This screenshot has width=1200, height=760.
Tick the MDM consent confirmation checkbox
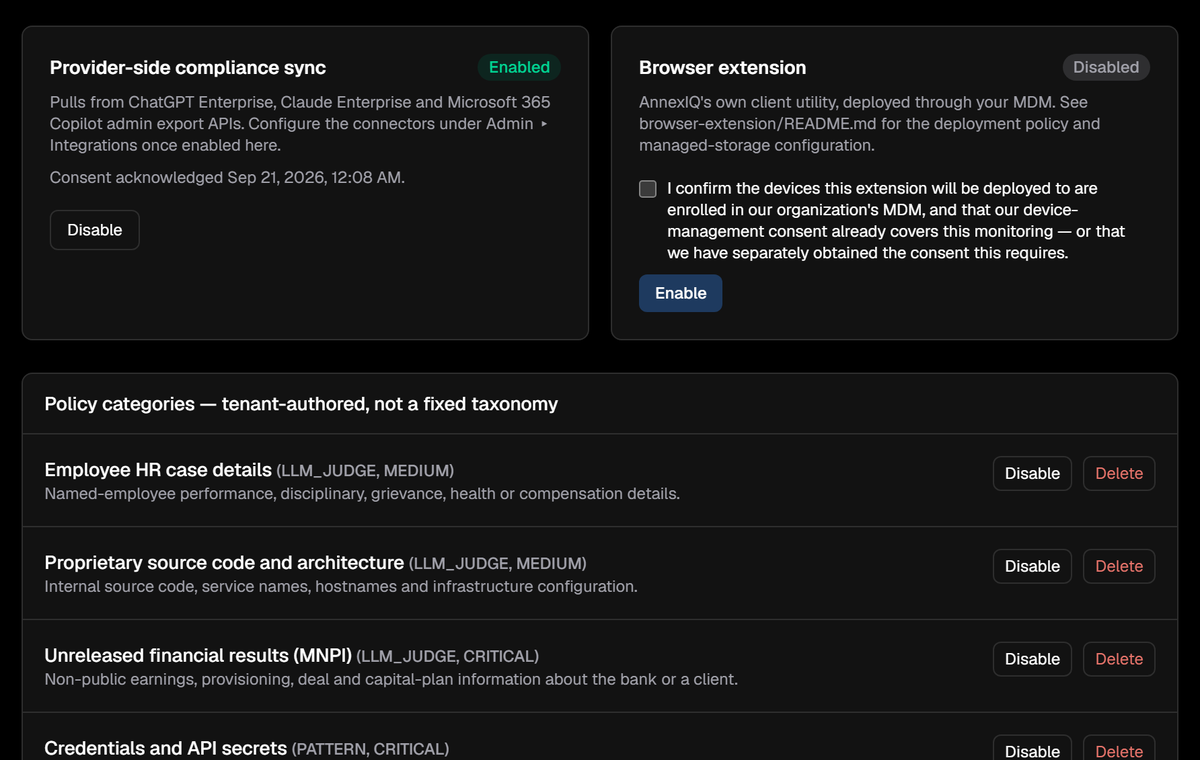[x=648, y=188]
